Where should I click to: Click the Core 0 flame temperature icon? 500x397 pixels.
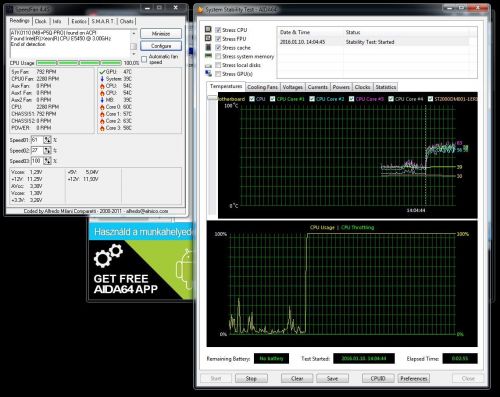click(102, 107)
